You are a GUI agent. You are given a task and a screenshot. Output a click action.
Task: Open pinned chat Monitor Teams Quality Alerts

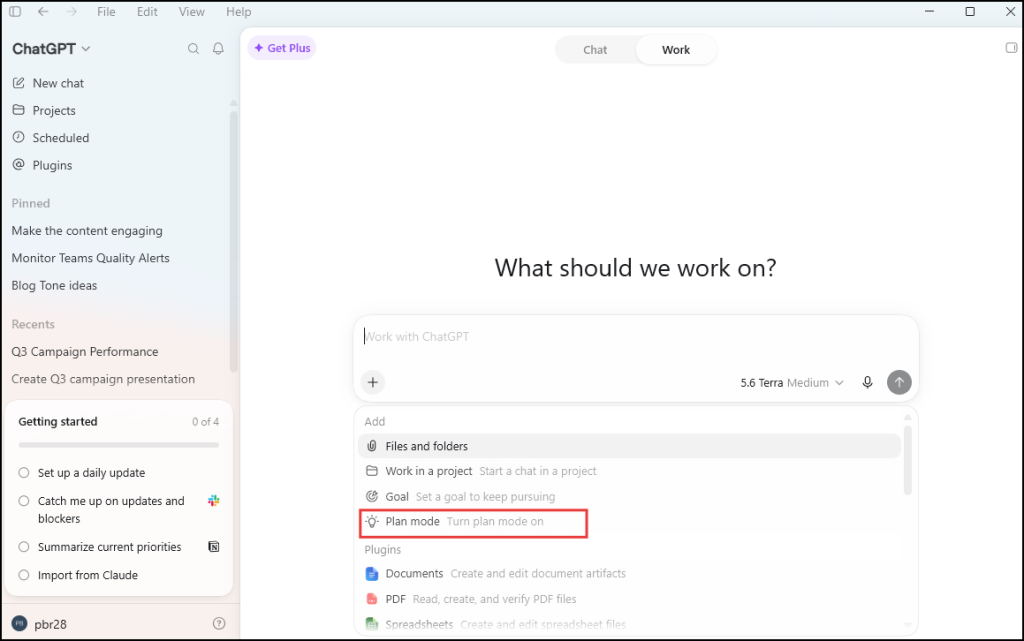coord(90,258)
